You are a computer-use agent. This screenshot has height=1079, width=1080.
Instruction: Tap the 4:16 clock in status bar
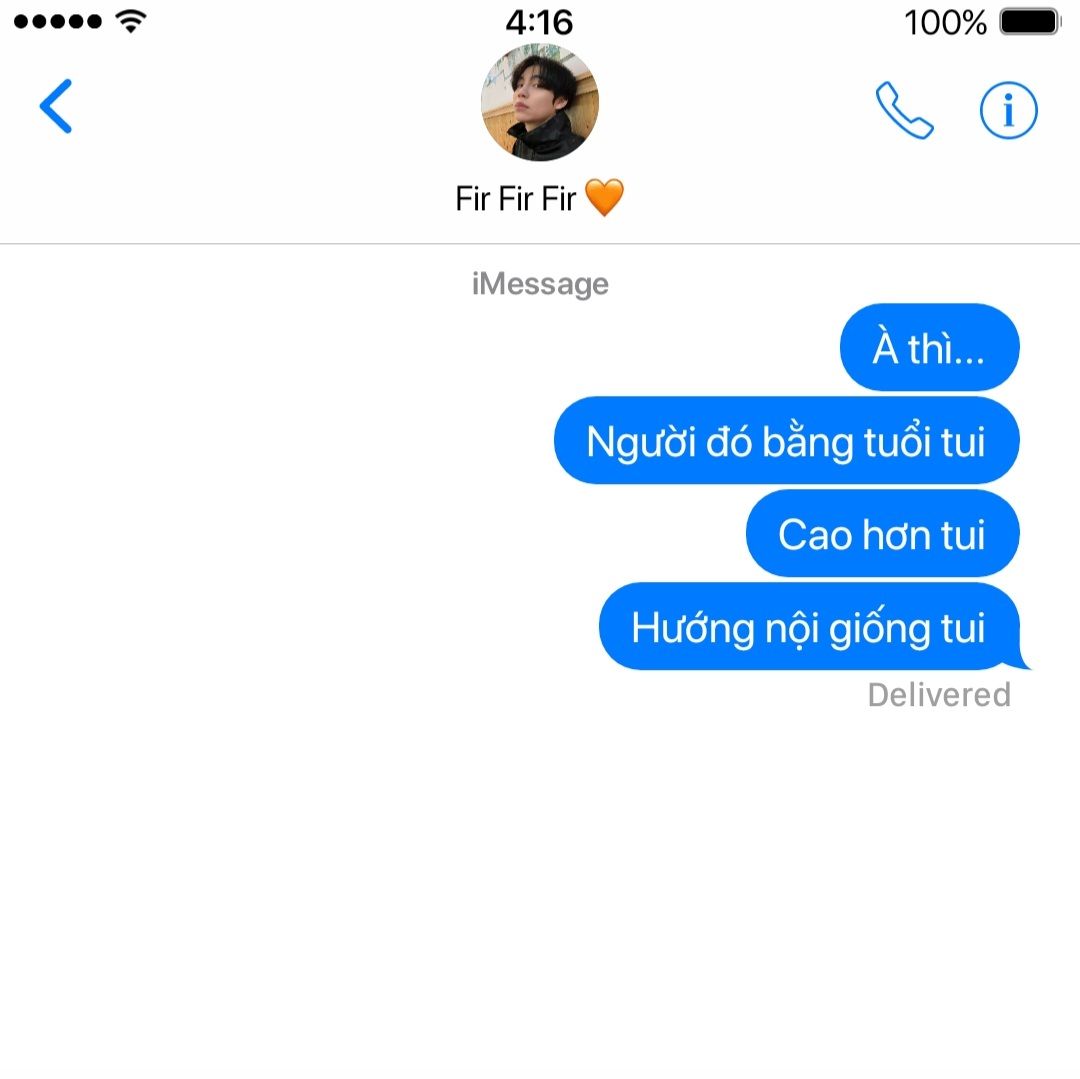pyautogui.click(x=539, y=22)
